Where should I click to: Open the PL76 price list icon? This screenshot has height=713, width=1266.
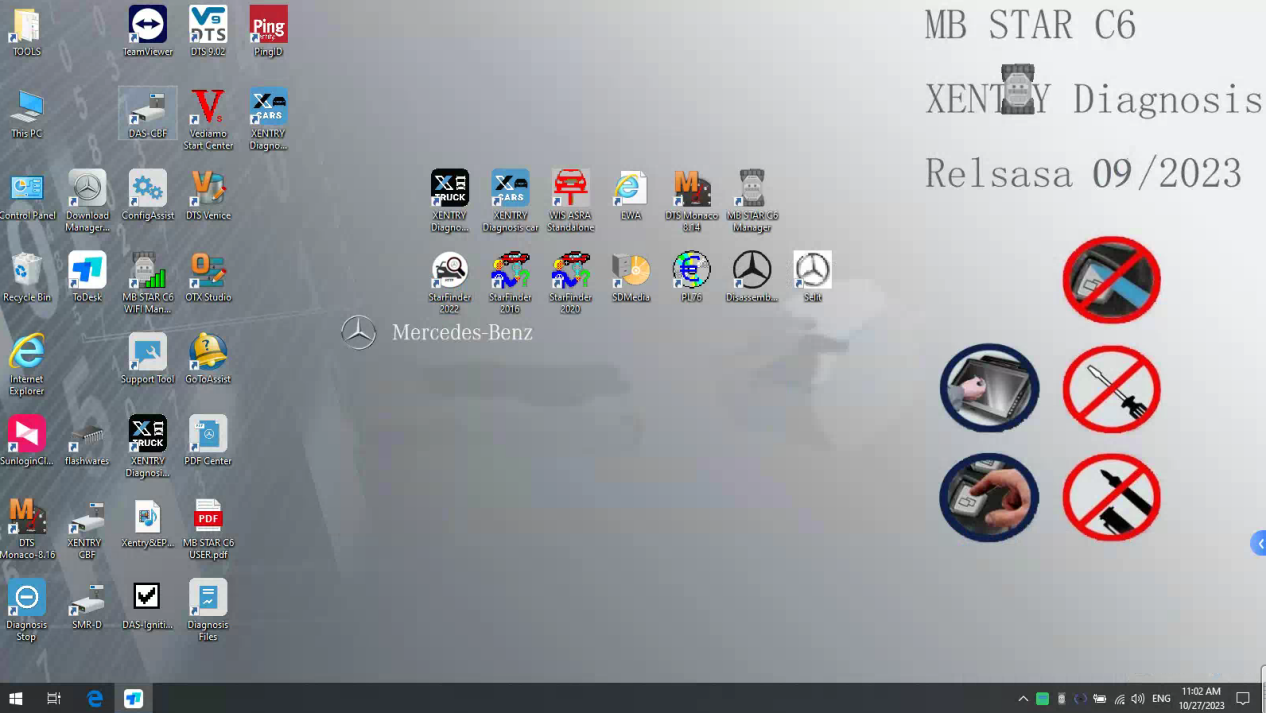pos(691,272)
